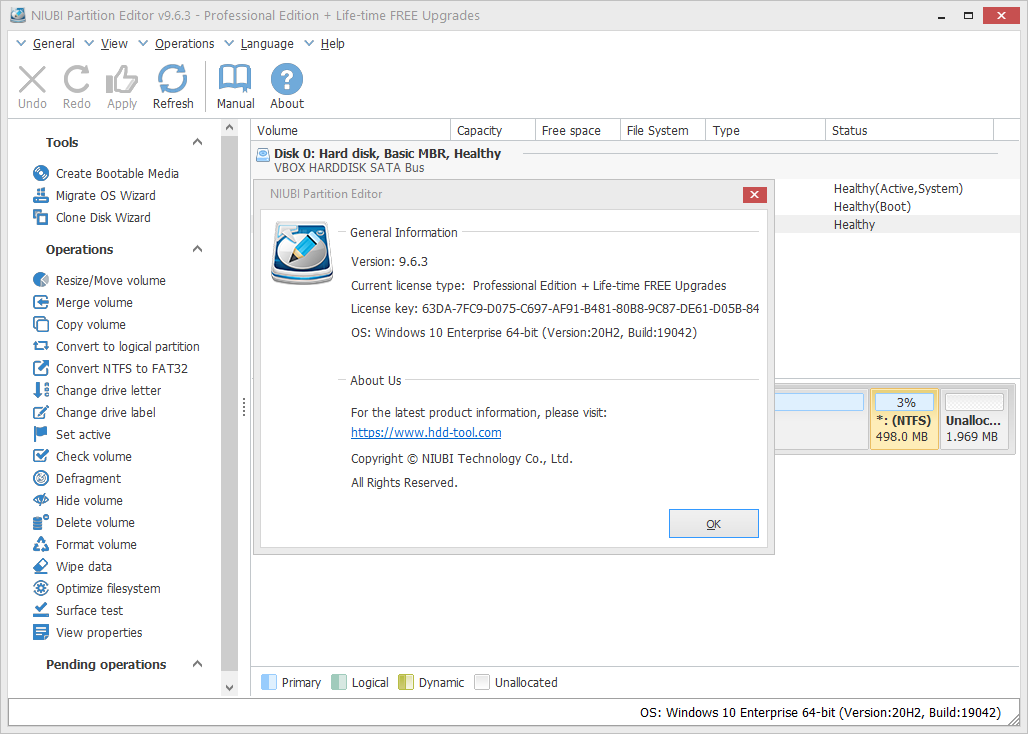Select Resize/Move volume operation
Viewport: 1028px width, 734px height.
pyautogui.click(x=99, y=280)
